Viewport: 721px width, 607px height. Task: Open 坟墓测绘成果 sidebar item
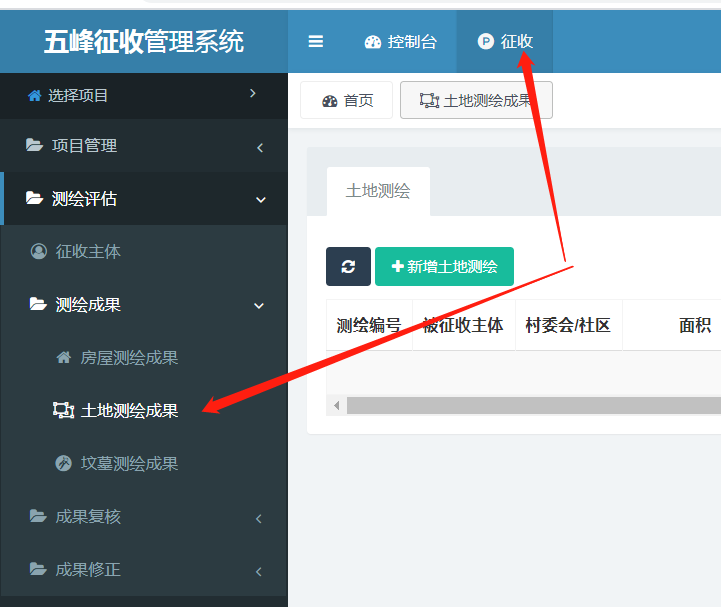pos(143,463)
